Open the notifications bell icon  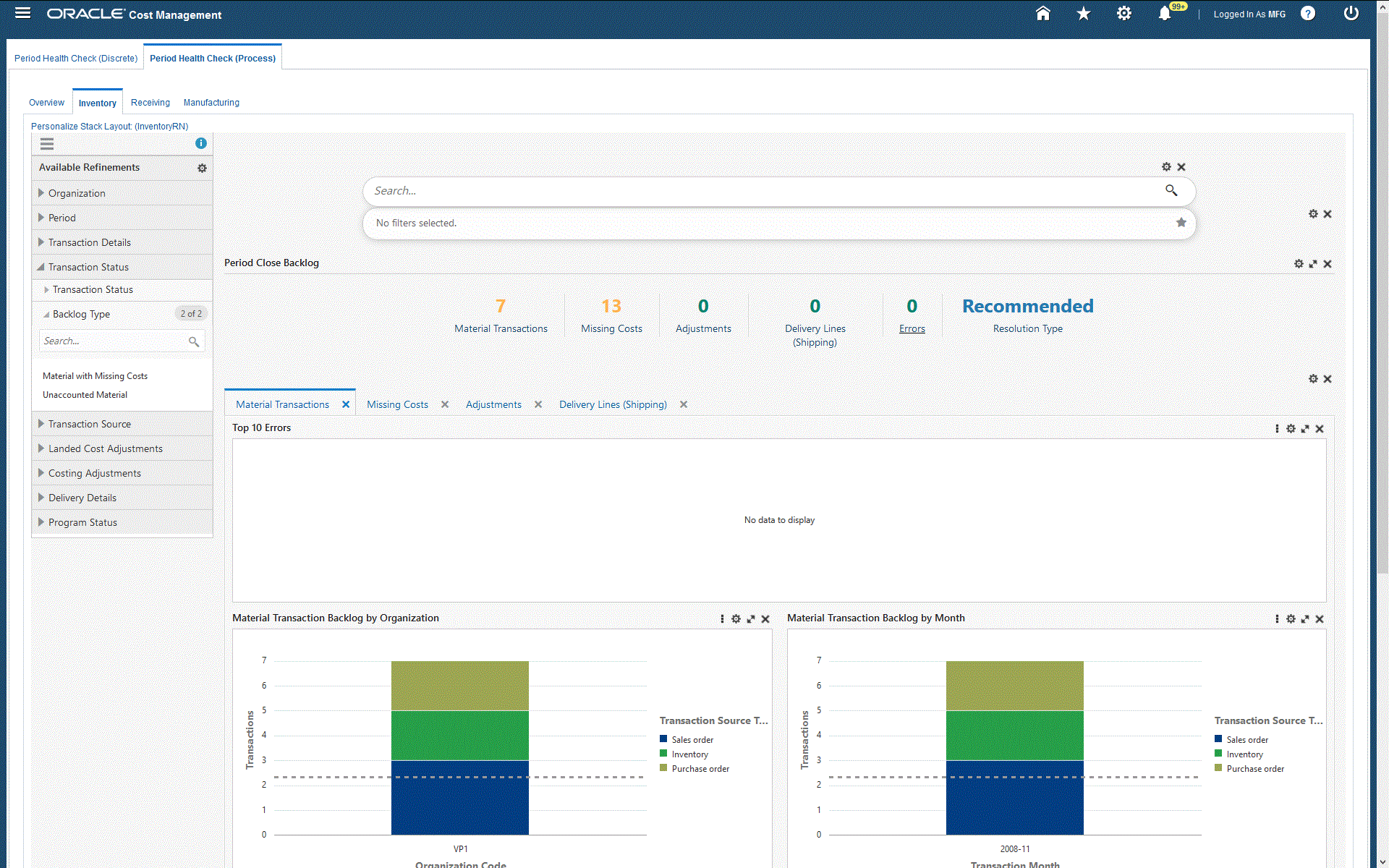pos(1164,14)
